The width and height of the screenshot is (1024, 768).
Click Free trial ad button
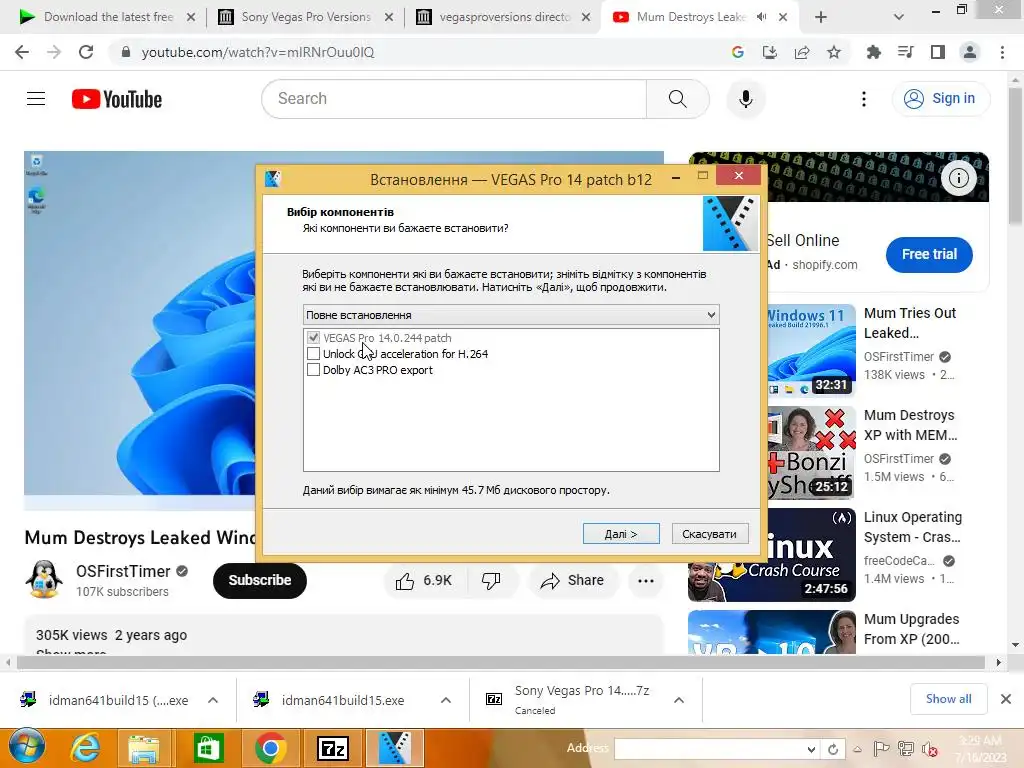pos(929,254)
